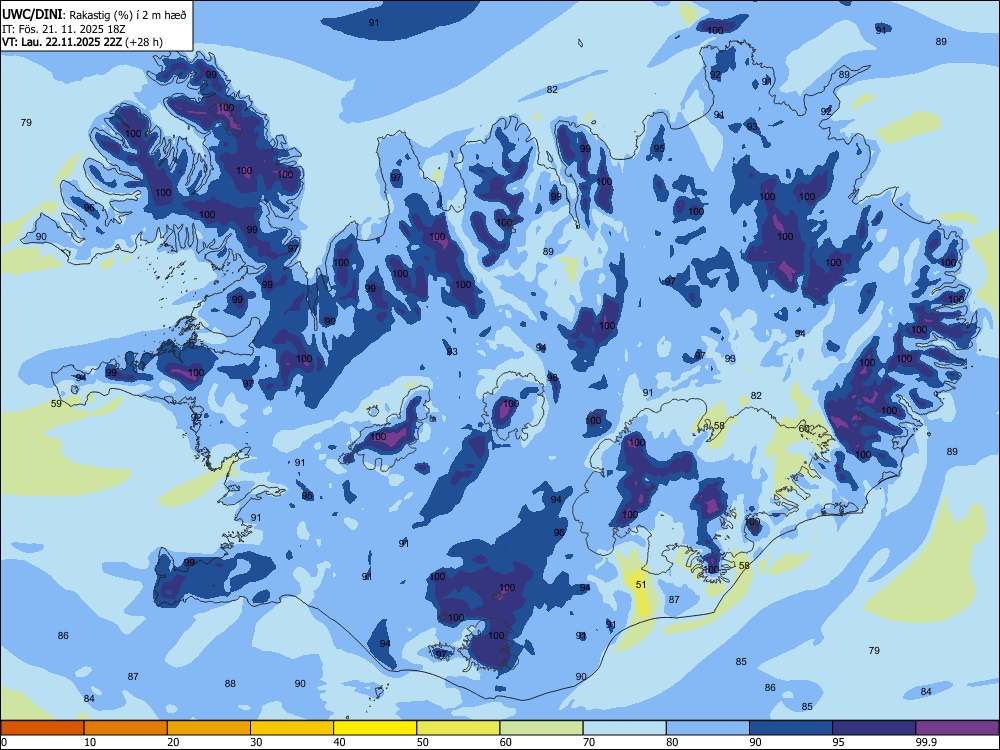Select the 20–30 amber legend swatch
The height and width of the screenshot is (750, 1000).
coord(209,728)
